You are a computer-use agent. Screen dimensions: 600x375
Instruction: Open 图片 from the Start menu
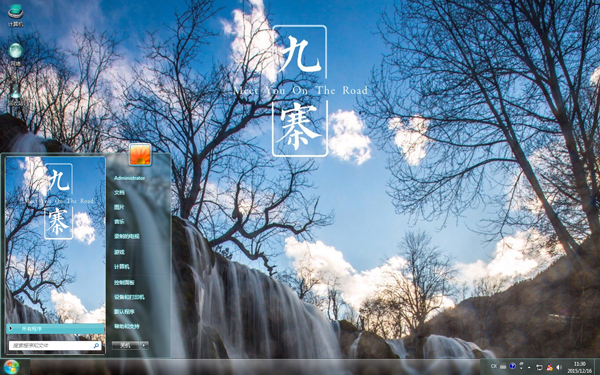click(x=119, y=207)
